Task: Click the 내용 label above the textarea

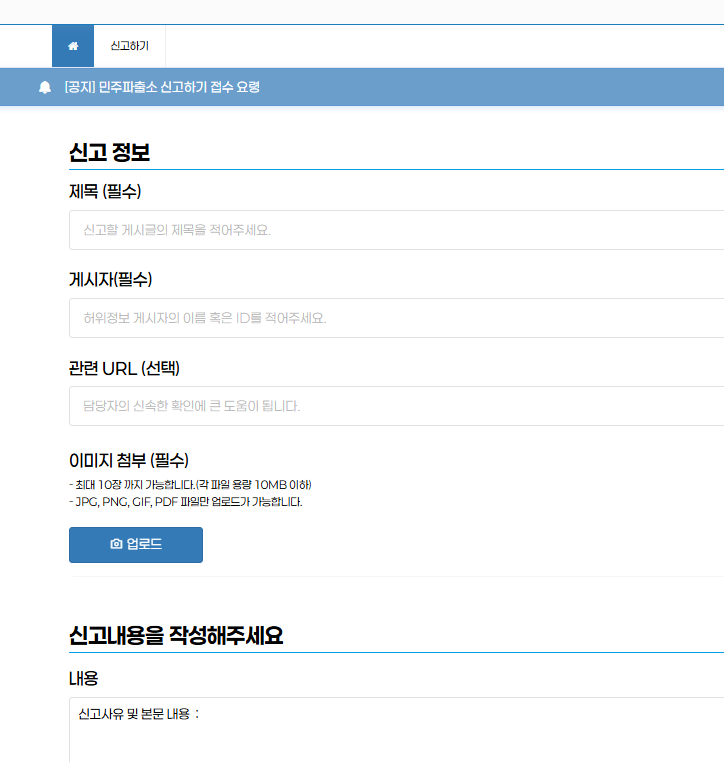Action: [84, 678]
